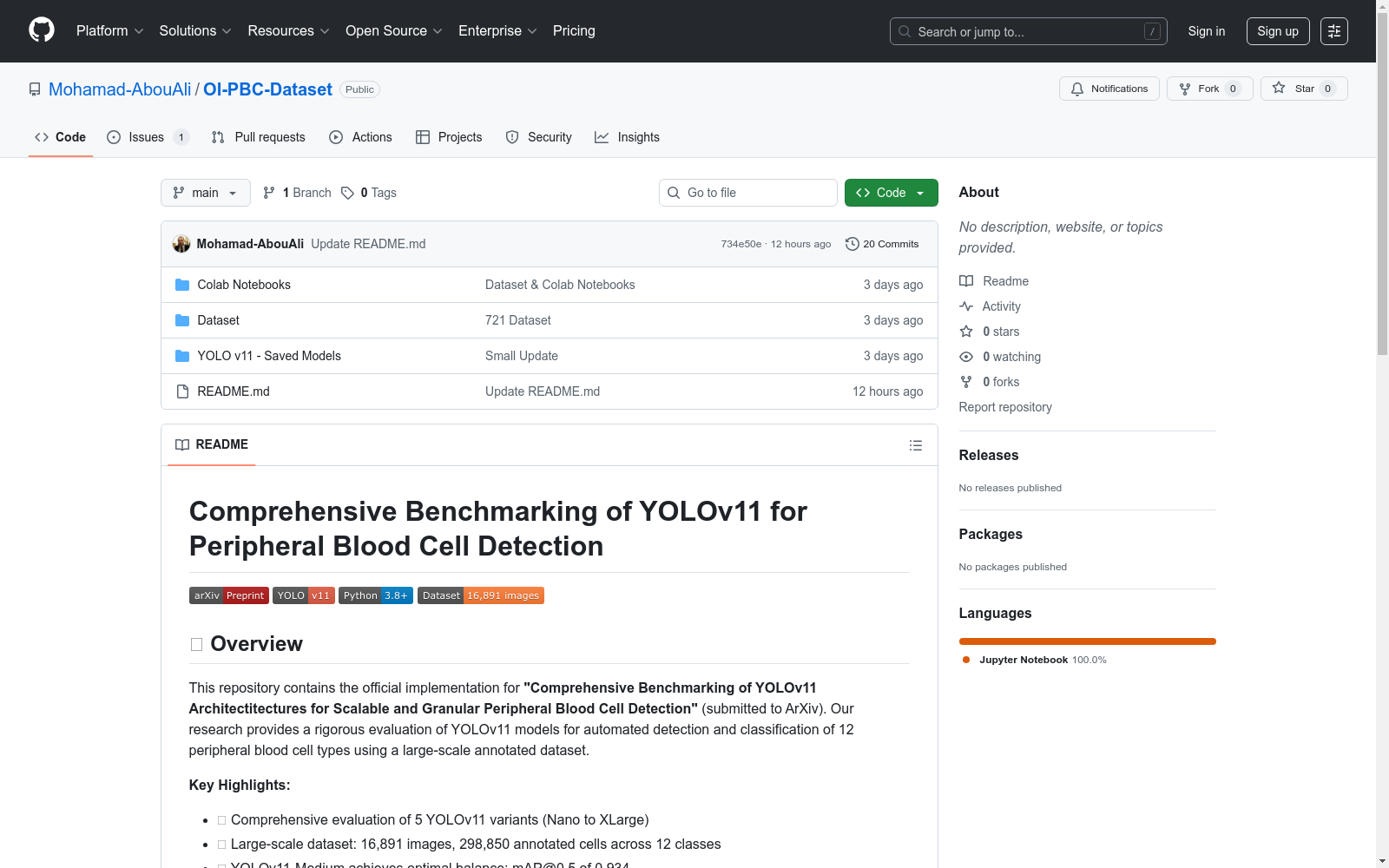Click the Colab Notebooks folder icon
Viewport: 1389px width, 868px height.
click(182, 285)
